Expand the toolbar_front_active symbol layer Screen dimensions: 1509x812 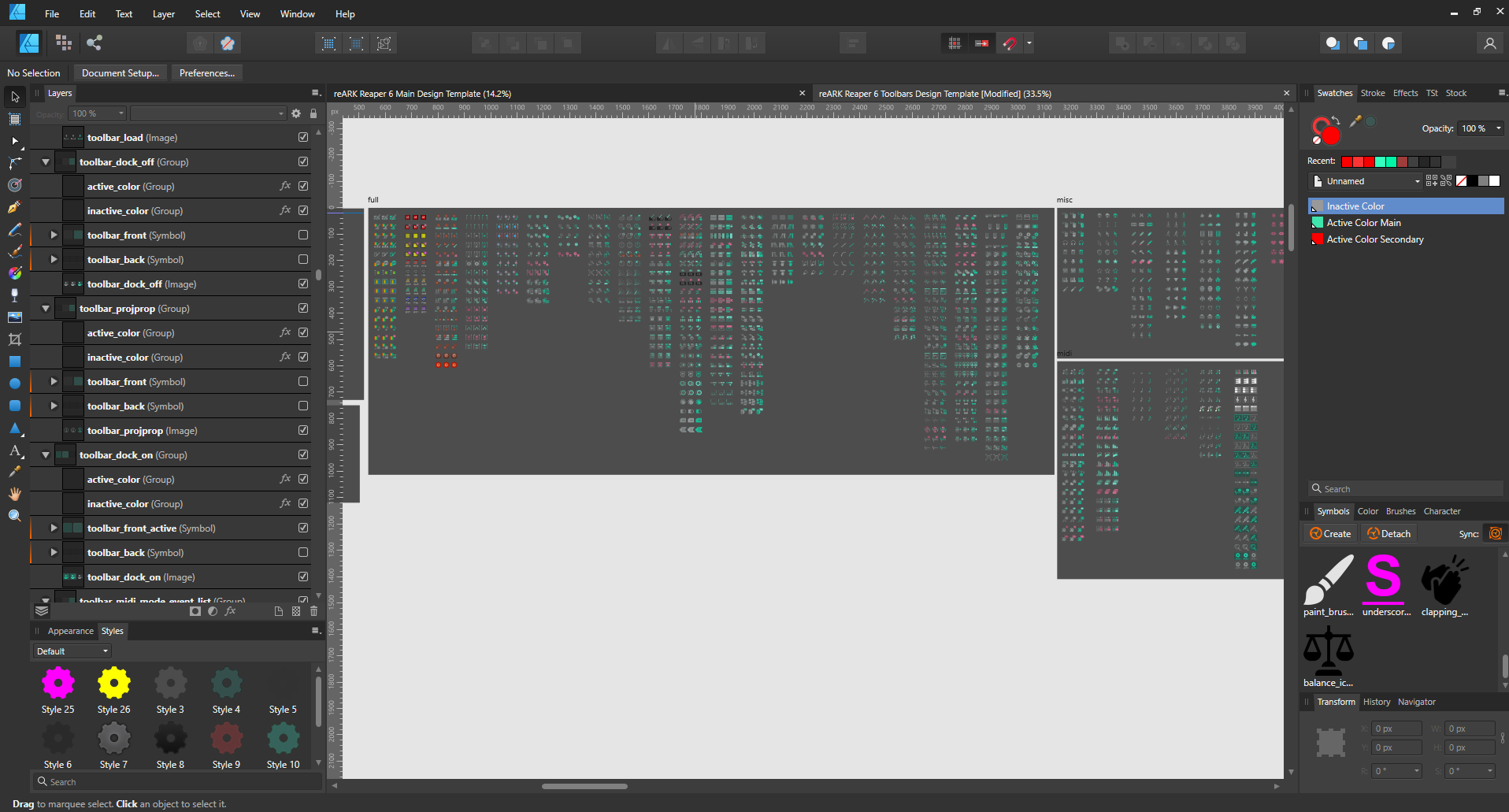coord(54,528)
